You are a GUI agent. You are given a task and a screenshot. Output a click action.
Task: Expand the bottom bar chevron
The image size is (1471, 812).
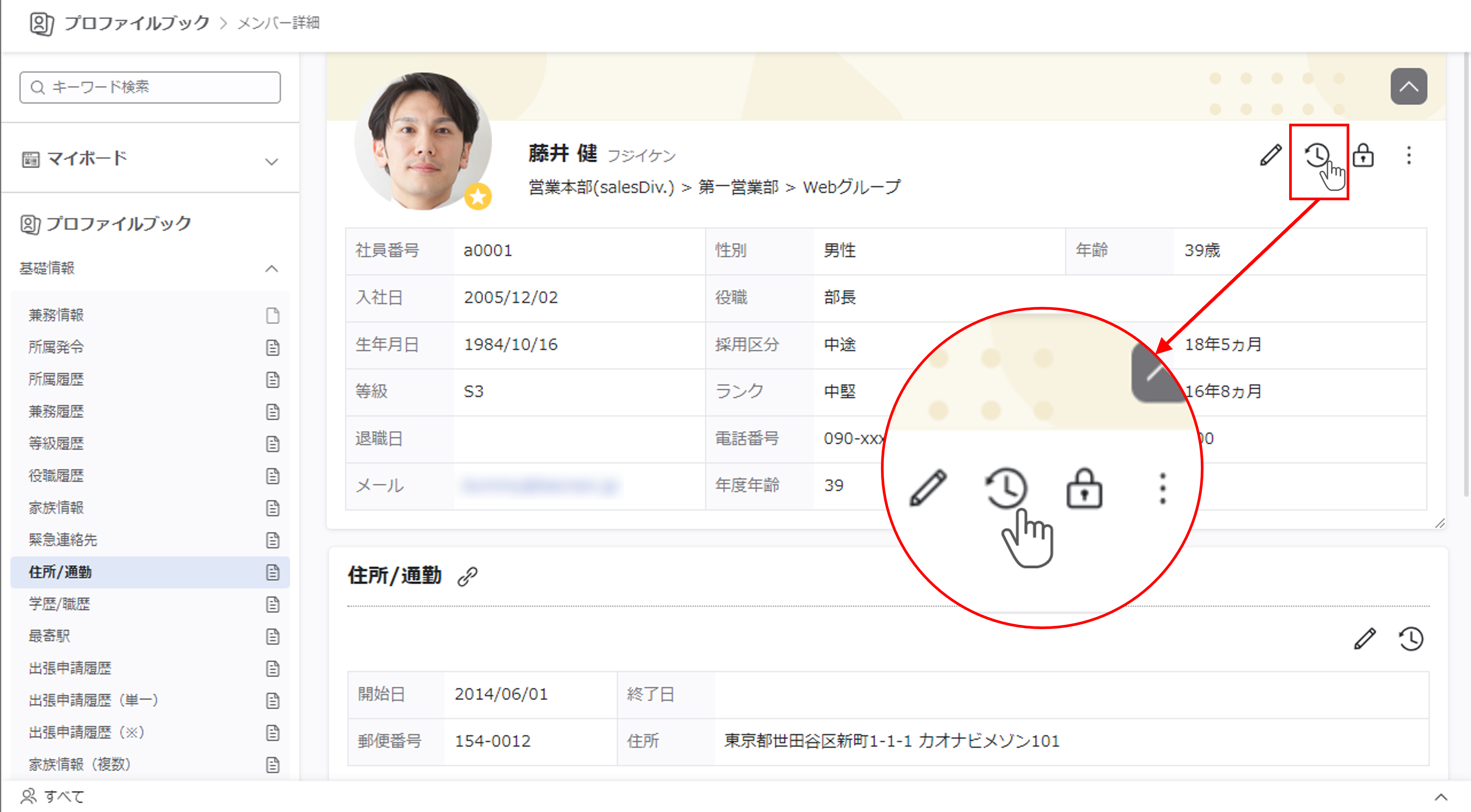[x=1441, y=797]
